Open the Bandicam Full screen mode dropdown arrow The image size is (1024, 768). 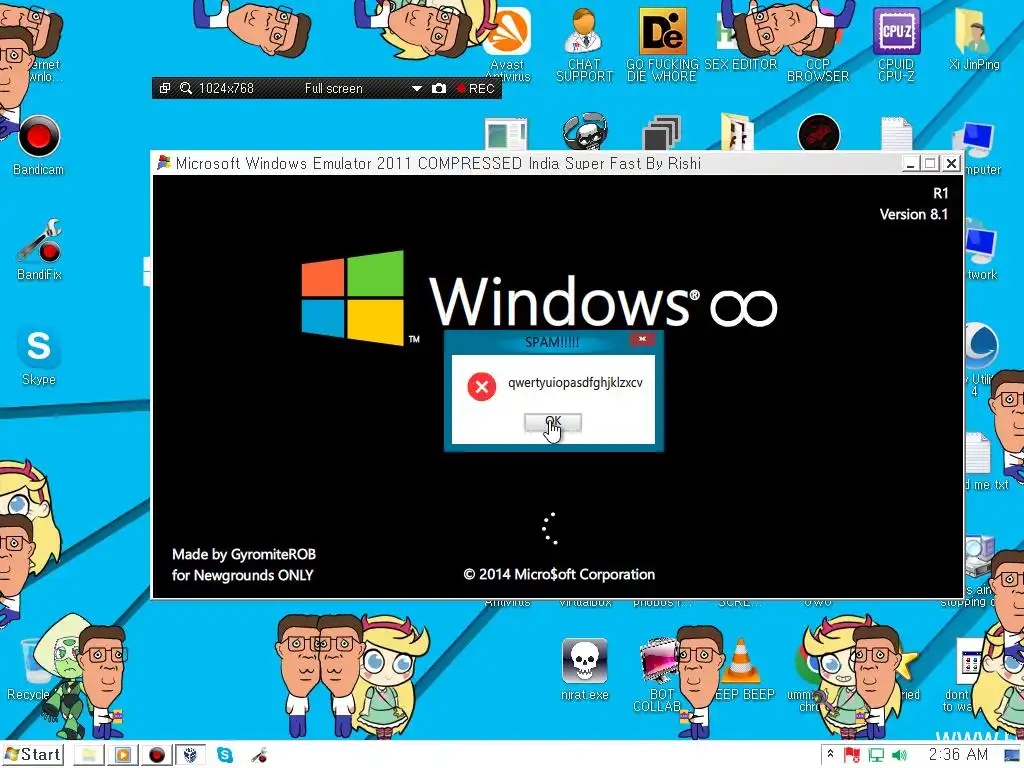click(x=417, y=88)
